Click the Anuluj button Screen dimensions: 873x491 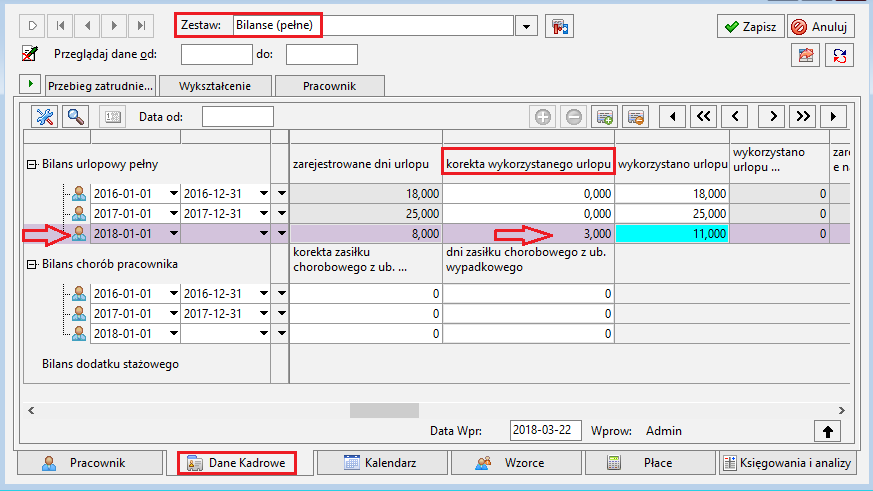click(821, 26)
